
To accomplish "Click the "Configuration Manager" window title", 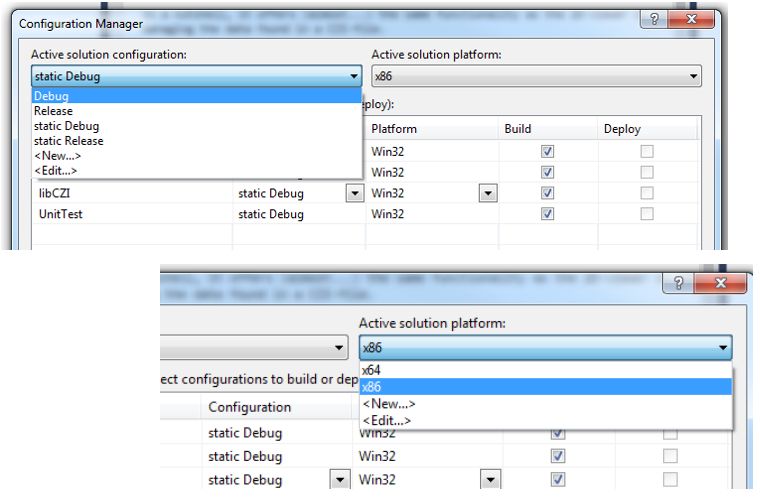I will [81, 24].
